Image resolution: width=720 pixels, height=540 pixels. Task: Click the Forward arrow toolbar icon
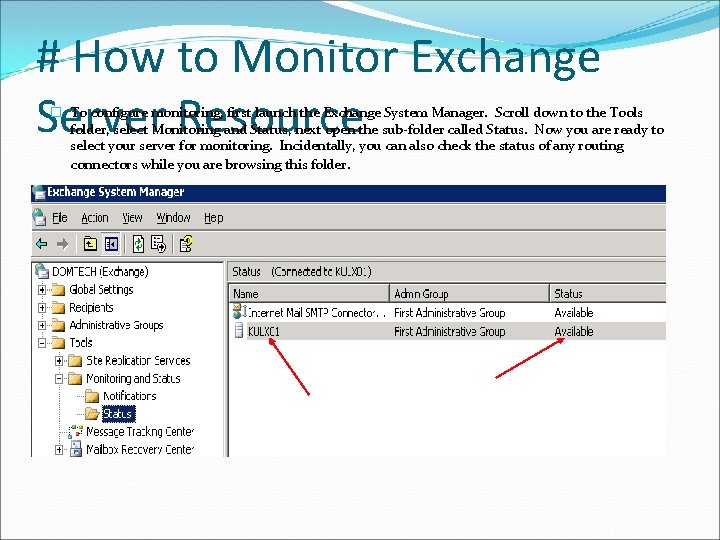[62, 244]
